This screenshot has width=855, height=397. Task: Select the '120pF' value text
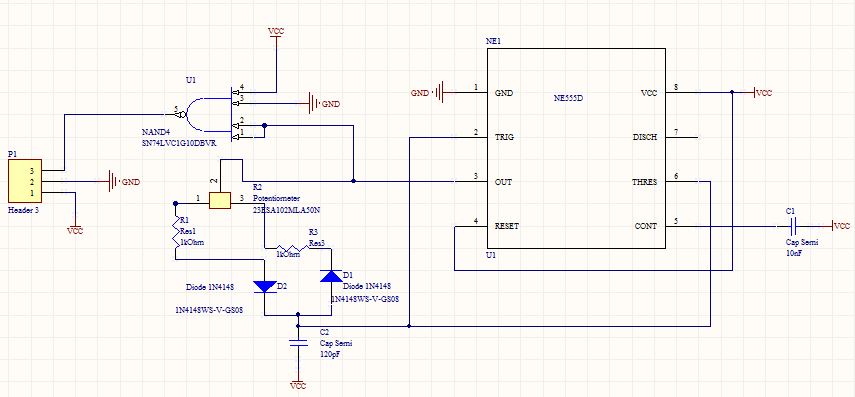pos(330,353)
